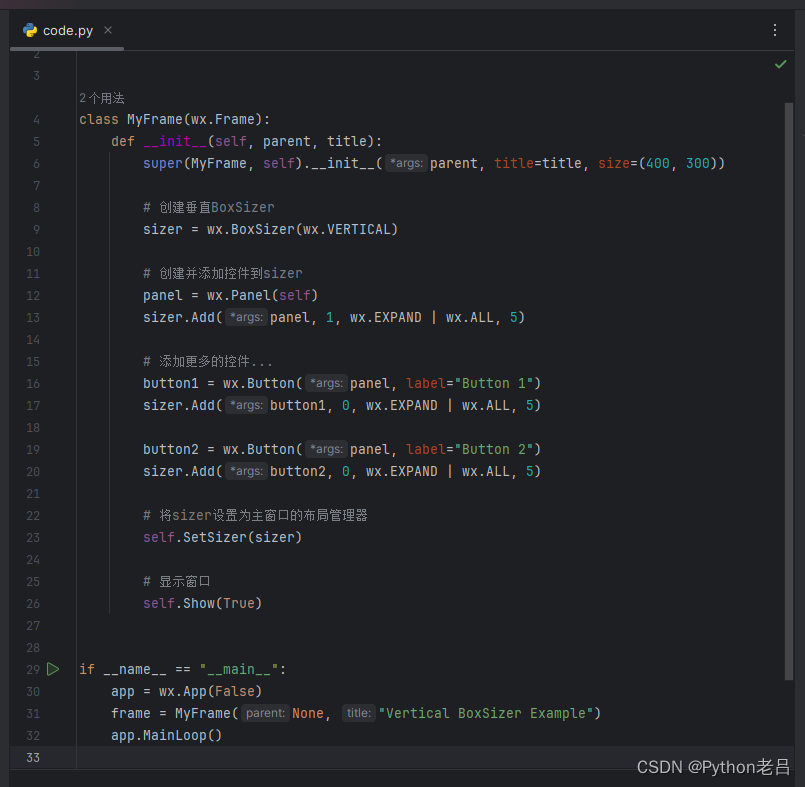Click the "parent:" parameter hint on line 31
This screenshot has width=805, height=787.
tap(265, 713)
